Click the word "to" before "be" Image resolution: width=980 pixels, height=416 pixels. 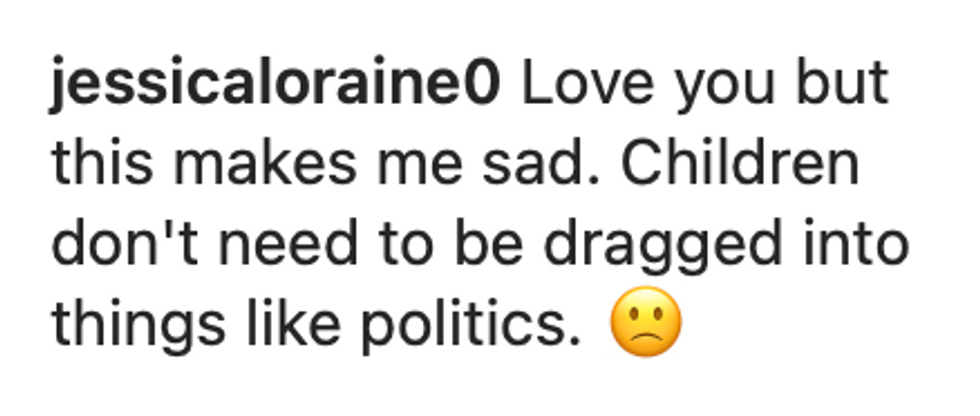pos(406,246)
